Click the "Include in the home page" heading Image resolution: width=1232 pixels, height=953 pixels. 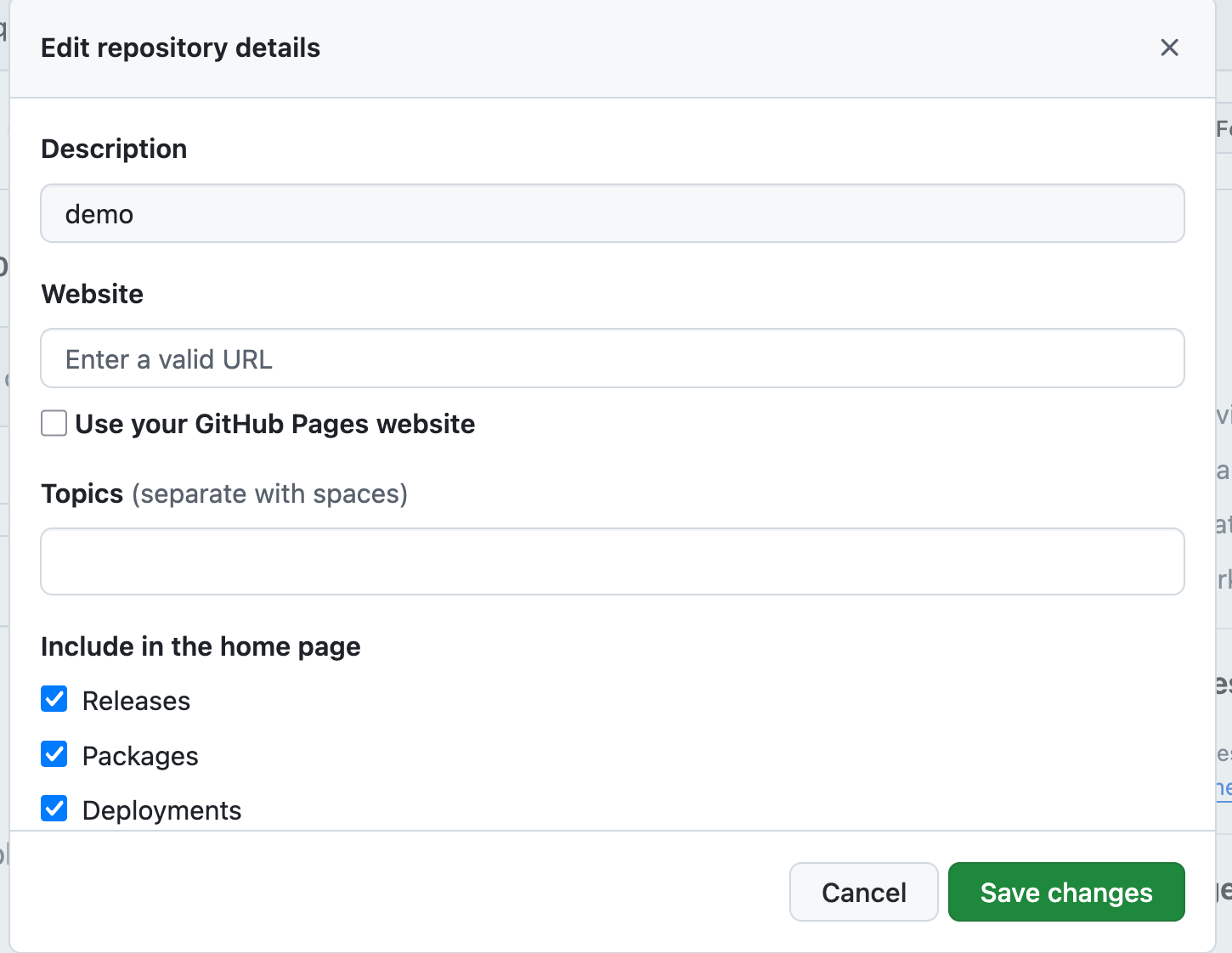click(x=201, y=646)
